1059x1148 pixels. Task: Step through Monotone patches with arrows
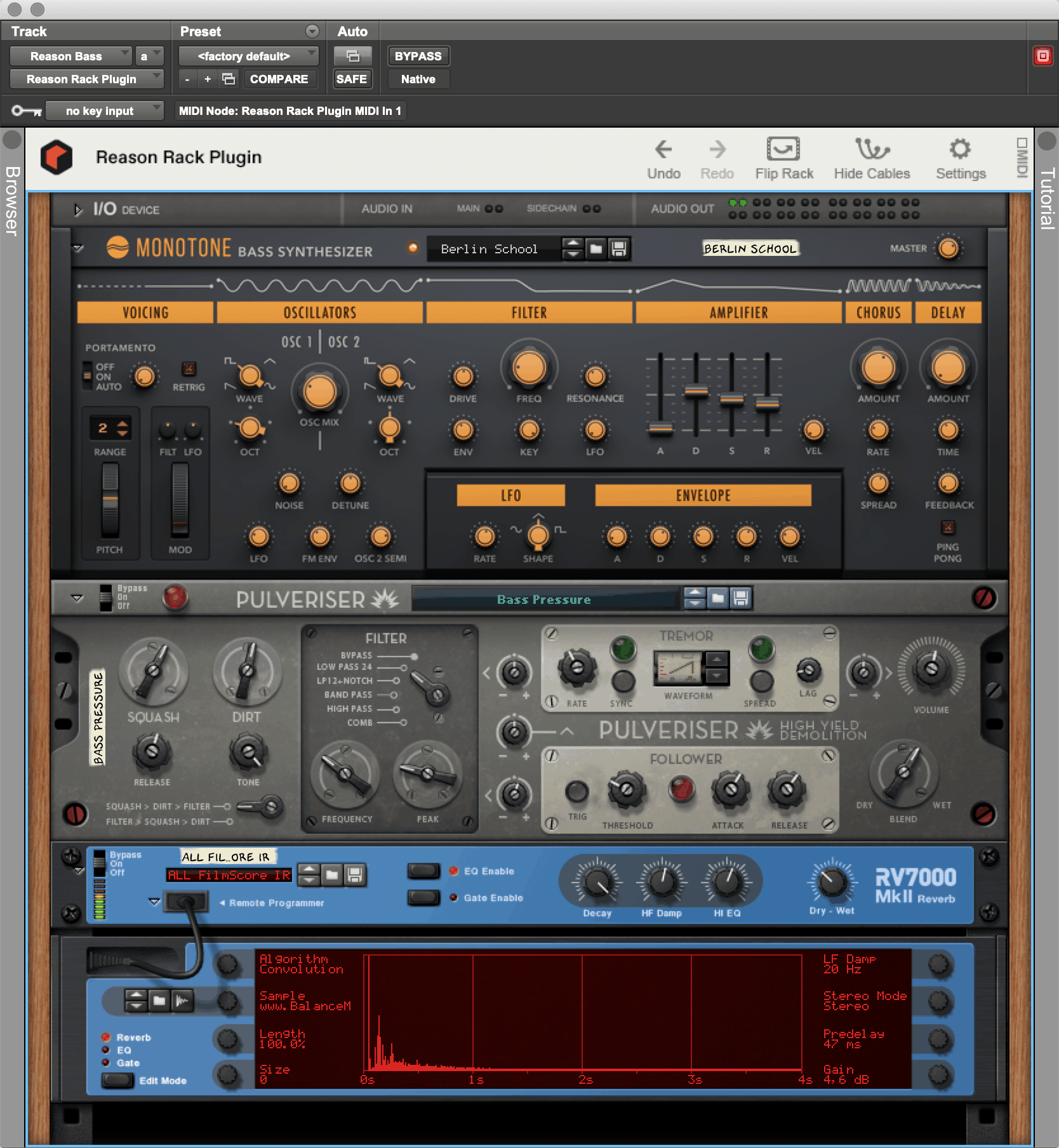pyautogui.click(x=573, y=249)
